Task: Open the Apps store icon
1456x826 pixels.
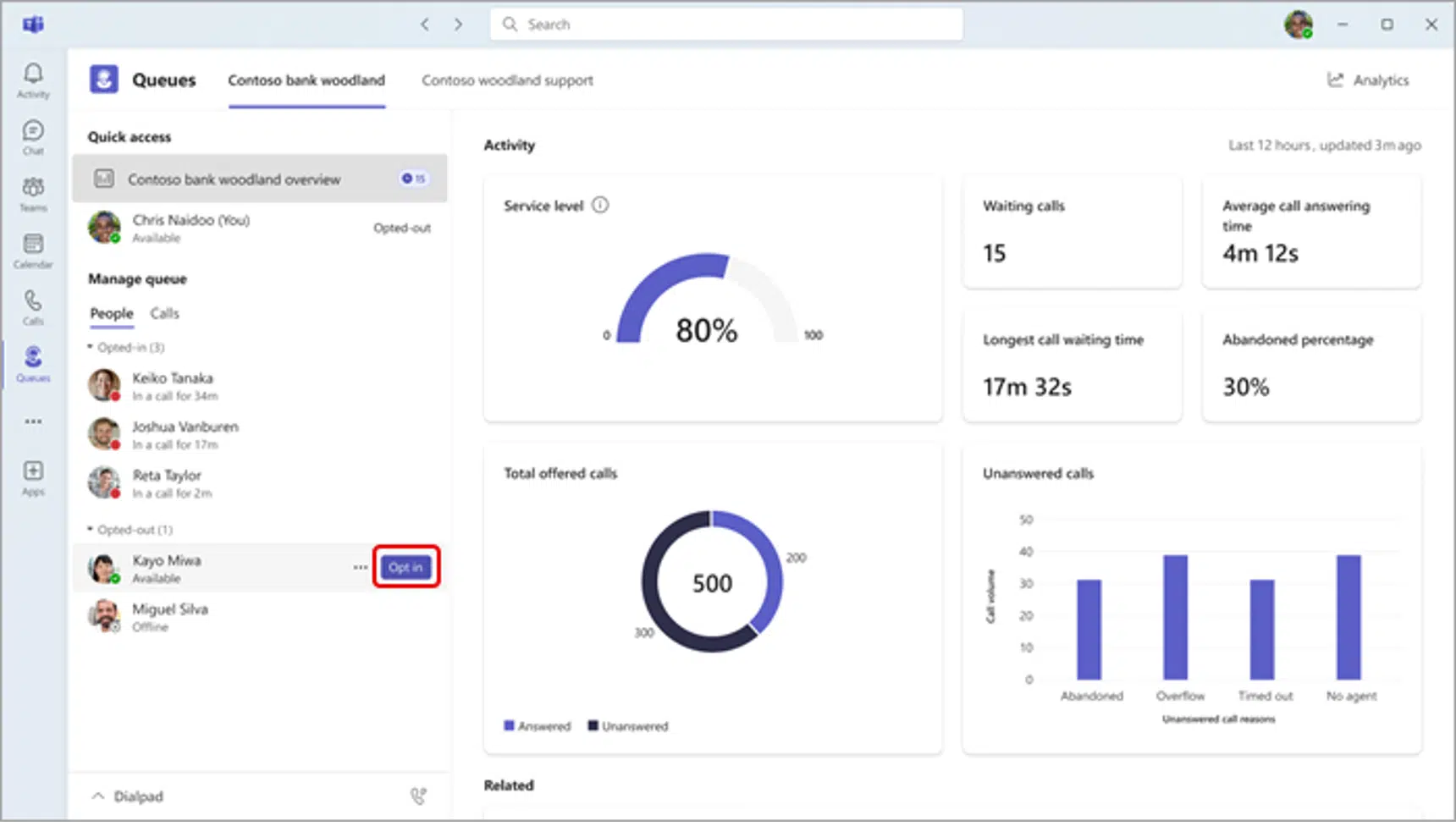Action: (33, 477)
